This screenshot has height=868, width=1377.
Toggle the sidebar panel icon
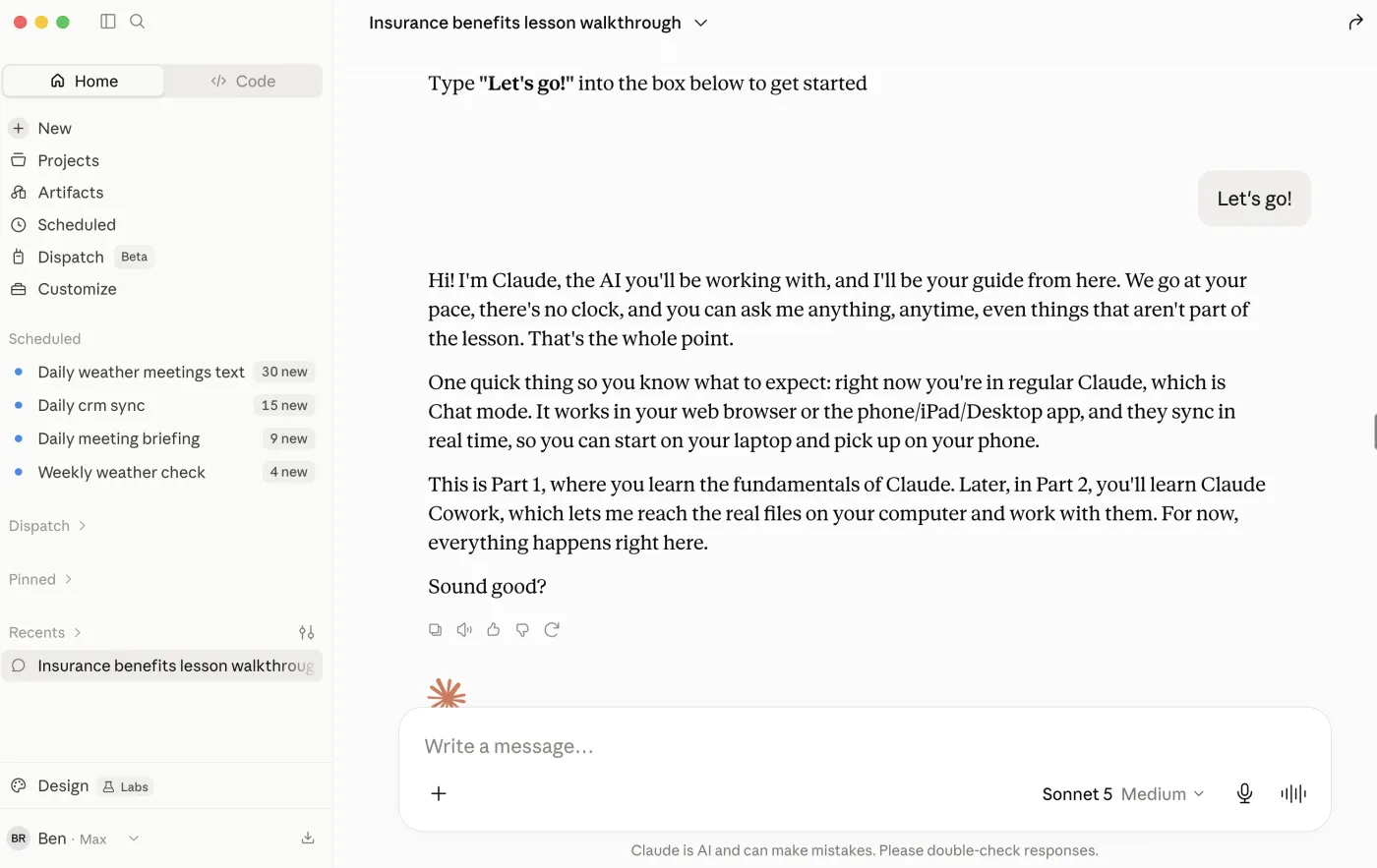108,22
